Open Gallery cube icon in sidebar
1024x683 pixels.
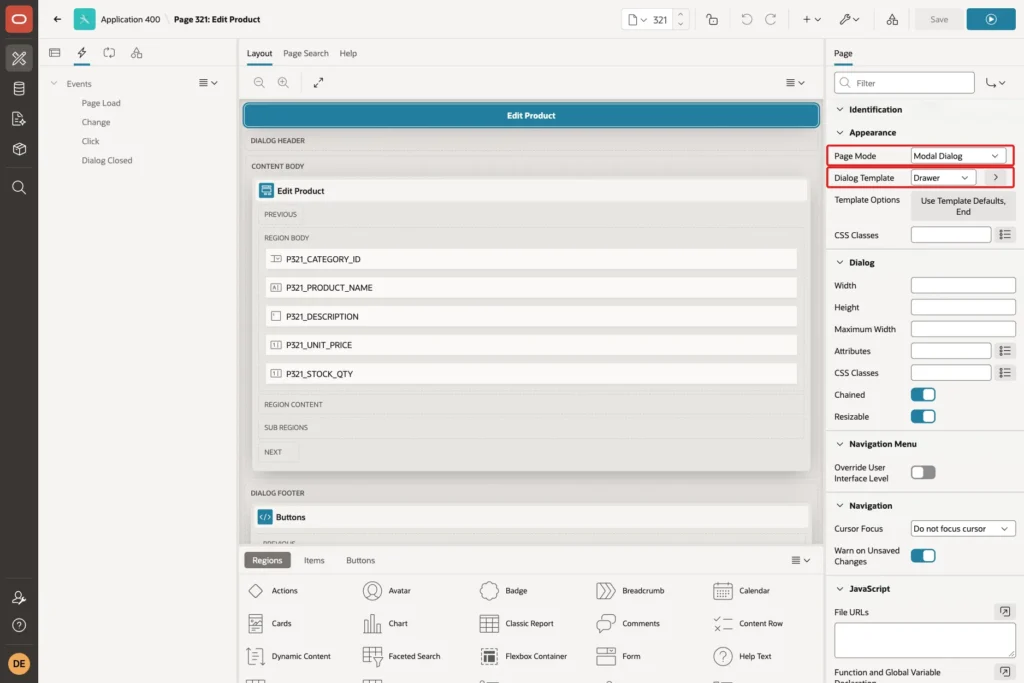19,149
